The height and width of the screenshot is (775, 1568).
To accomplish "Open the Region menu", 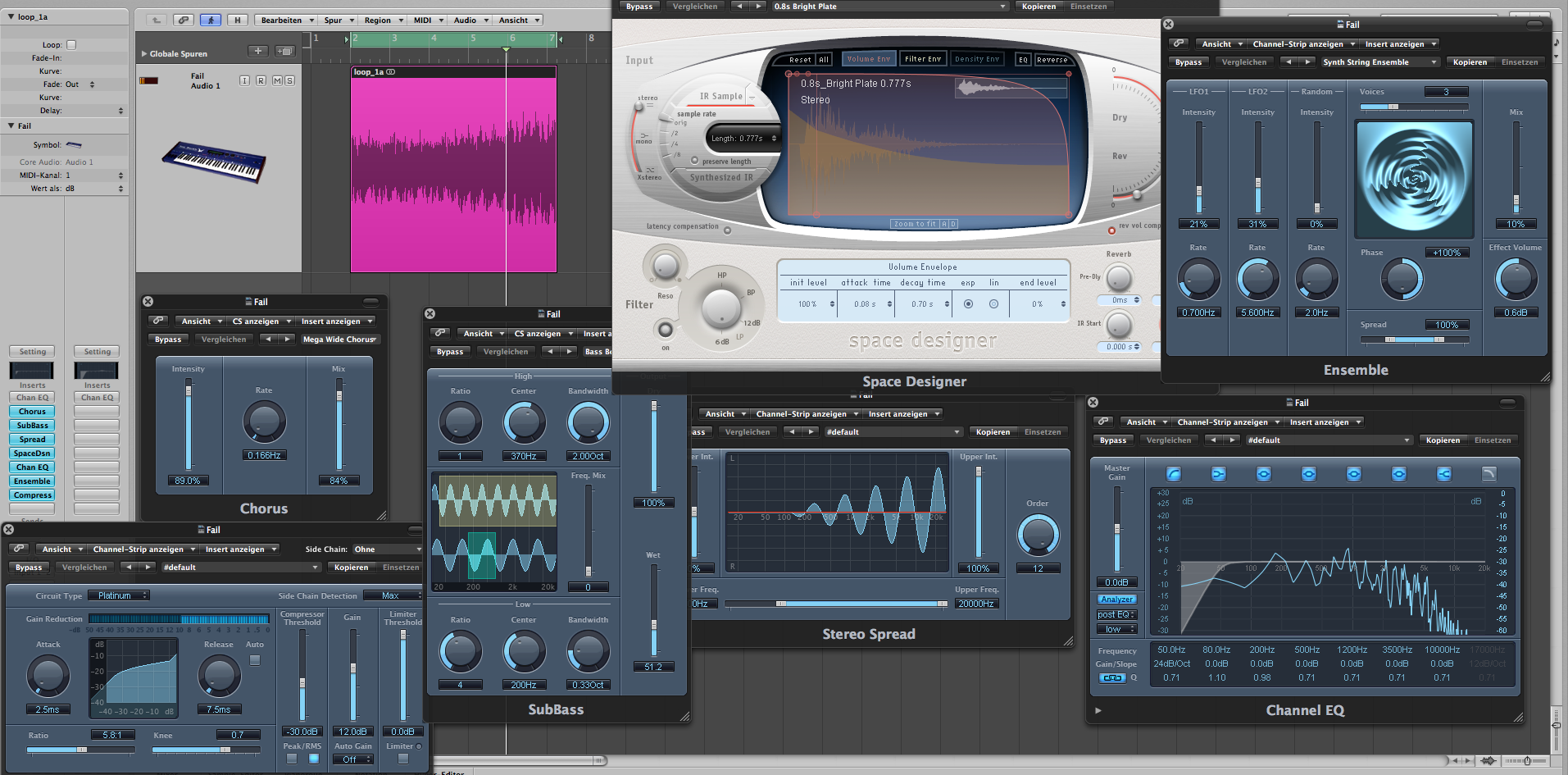I will 383,20.
